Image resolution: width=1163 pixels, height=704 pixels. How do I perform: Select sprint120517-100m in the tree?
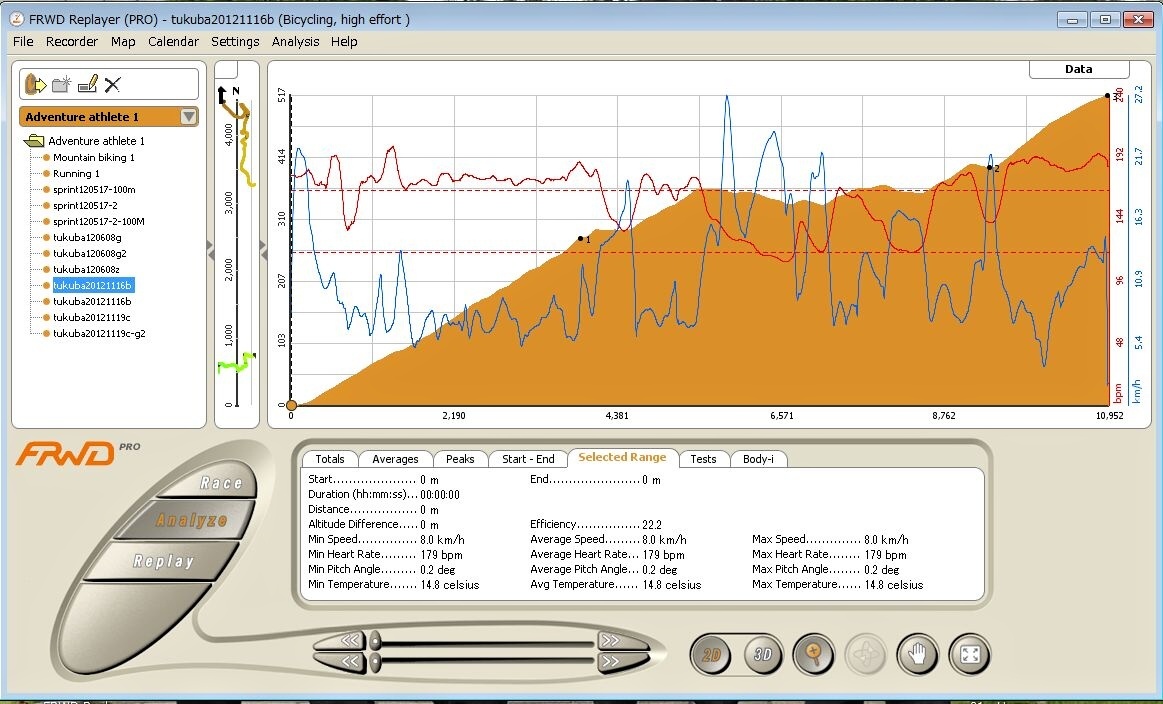[94, 190]
